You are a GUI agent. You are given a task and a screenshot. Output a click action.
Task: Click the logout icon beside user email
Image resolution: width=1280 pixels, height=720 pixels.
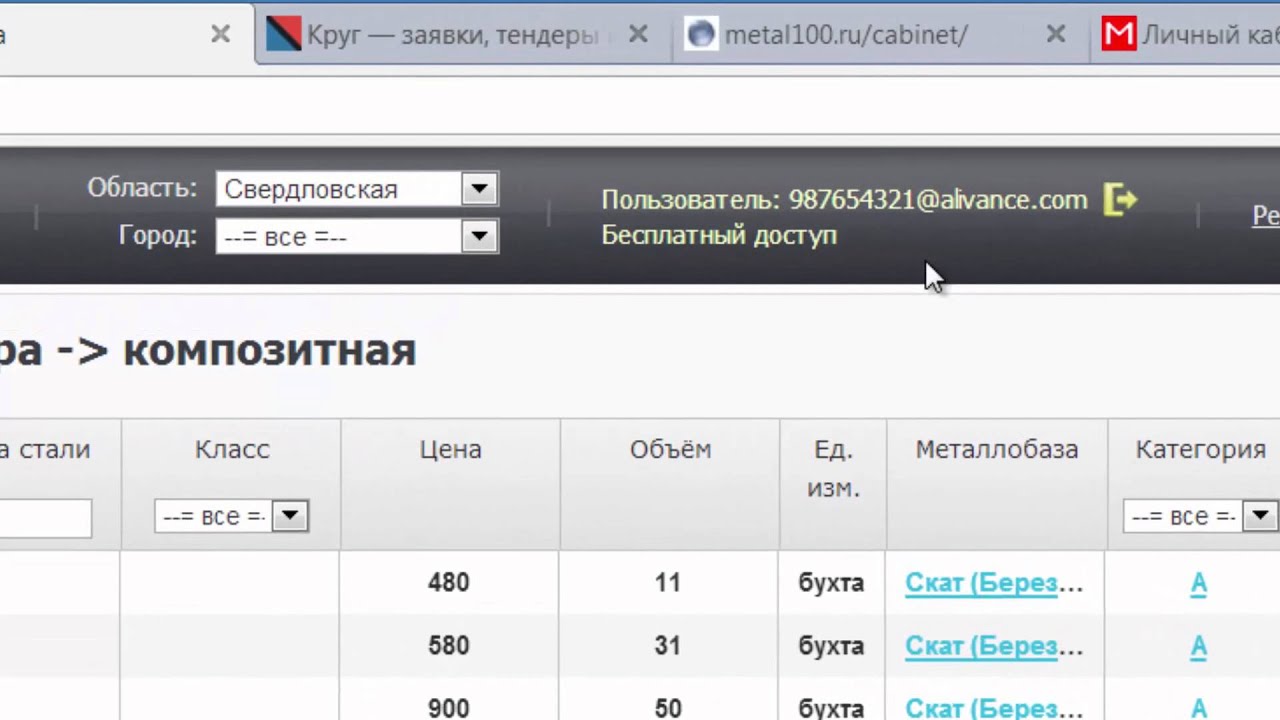click(x=1121, y=200)
